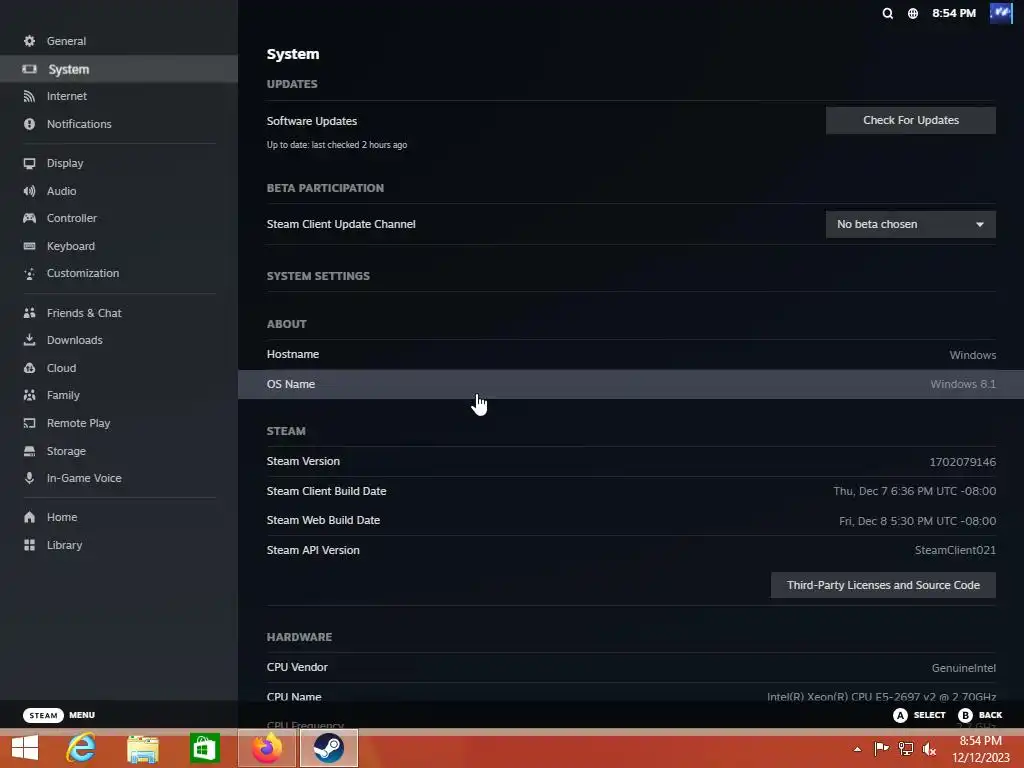Select Steam Client Build Date row
Screen dimensions: 1024x768
[x=631, y=491]
